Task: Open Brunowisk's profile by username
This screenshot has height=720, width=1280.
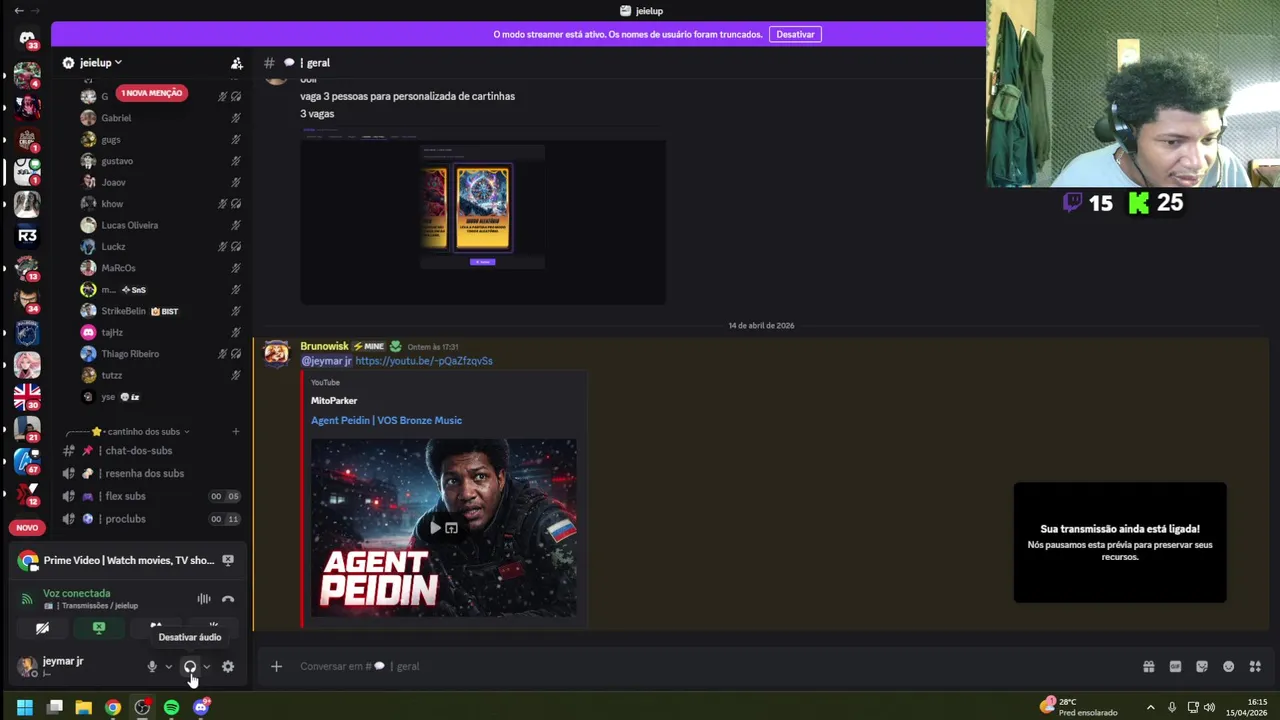Action: point(324,346)
